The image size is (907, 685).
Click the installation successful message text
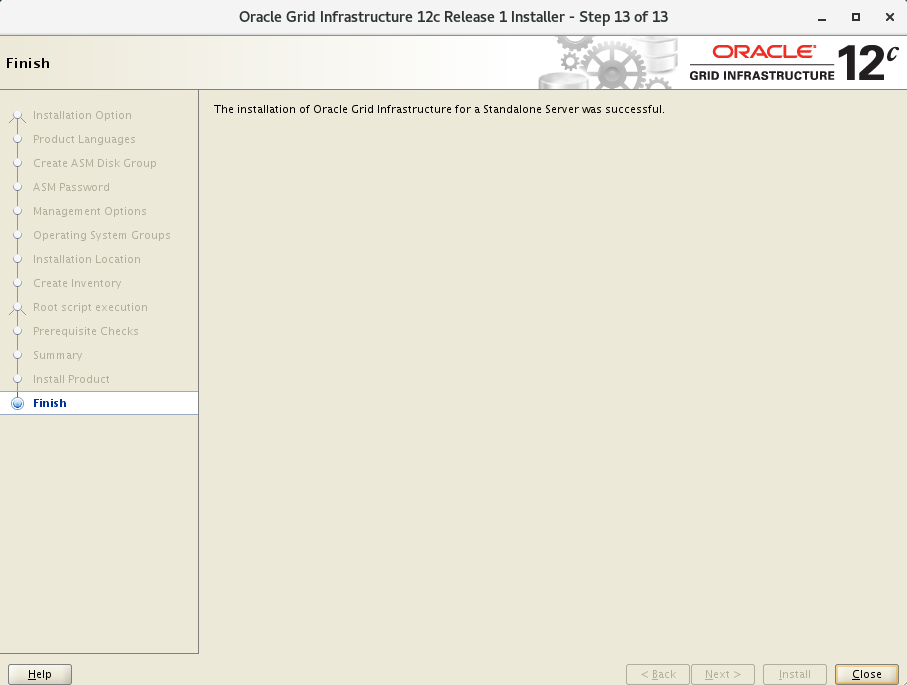[x=438, y=109]
